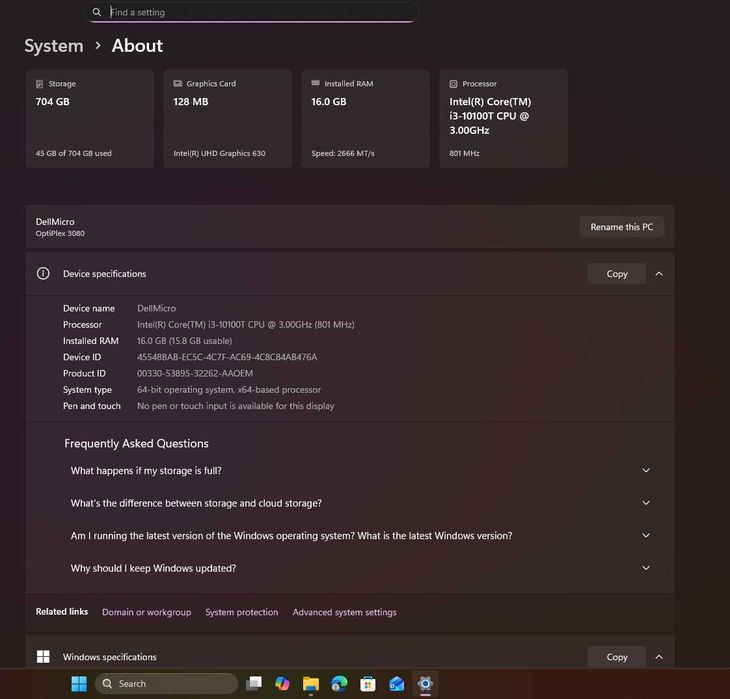Expand 'Why should I keep Windows updated?'
The height and width of the screenshot is (699, 730).
[x=359, y=568]
